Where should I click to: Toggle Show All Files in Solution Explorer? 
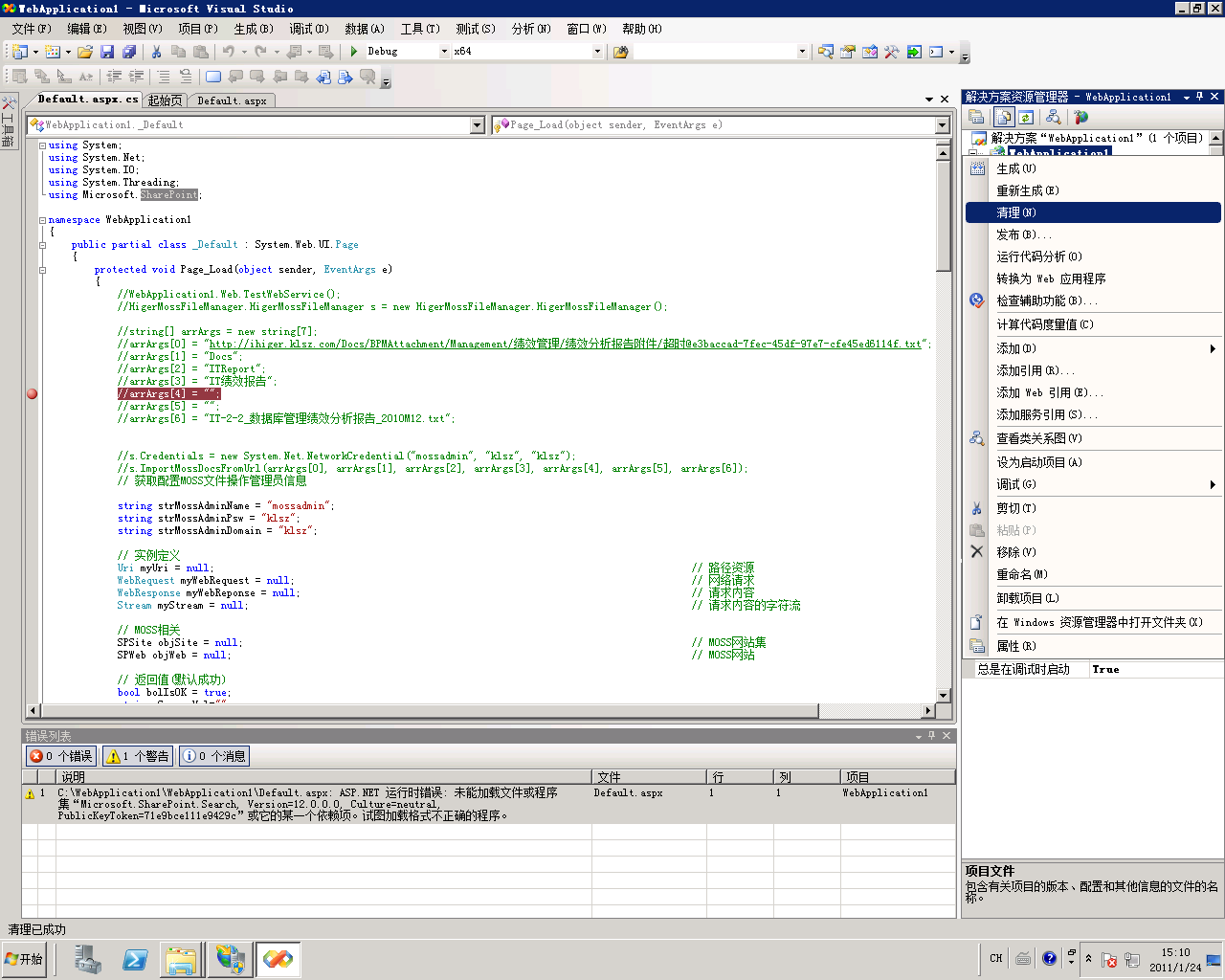pyautogui.click(x=1004, y=117)
